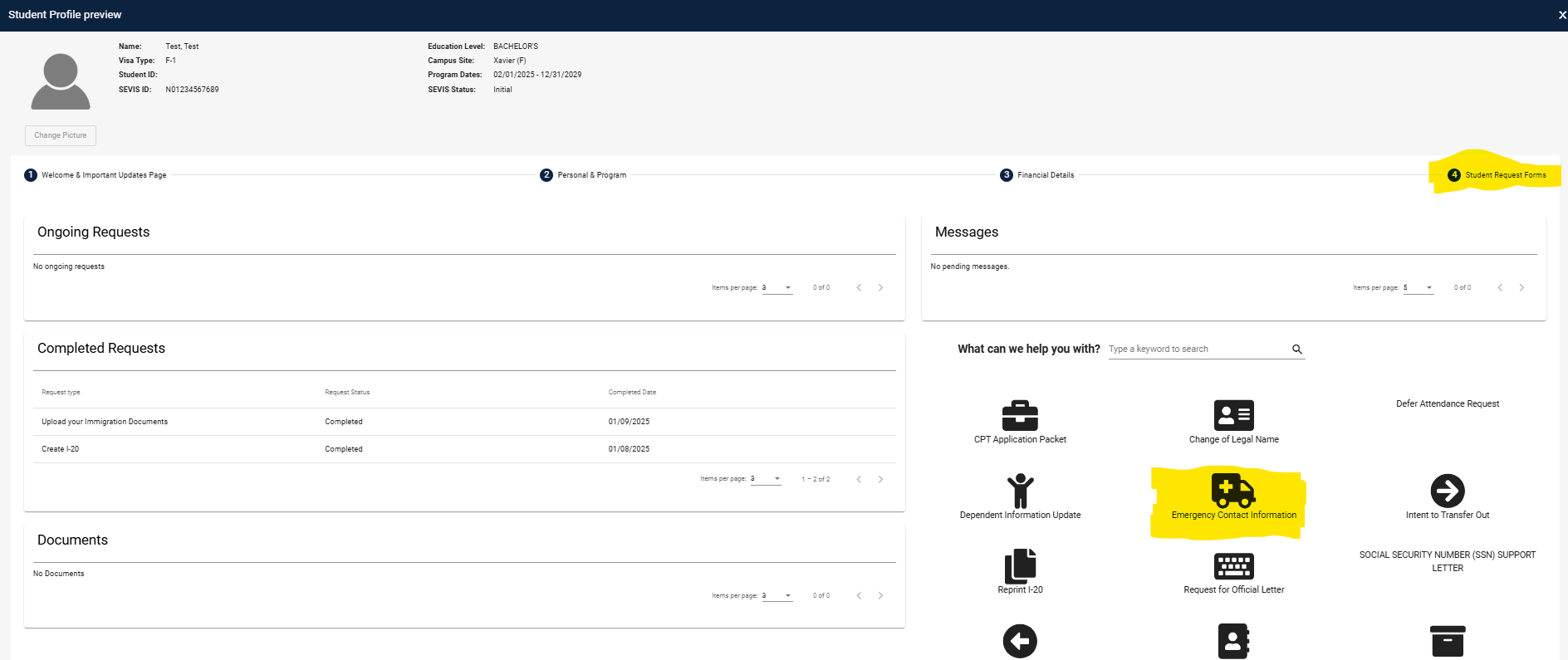Go to next page of Completed Requests
This screenshot has width=1568, height=660.
880,479
